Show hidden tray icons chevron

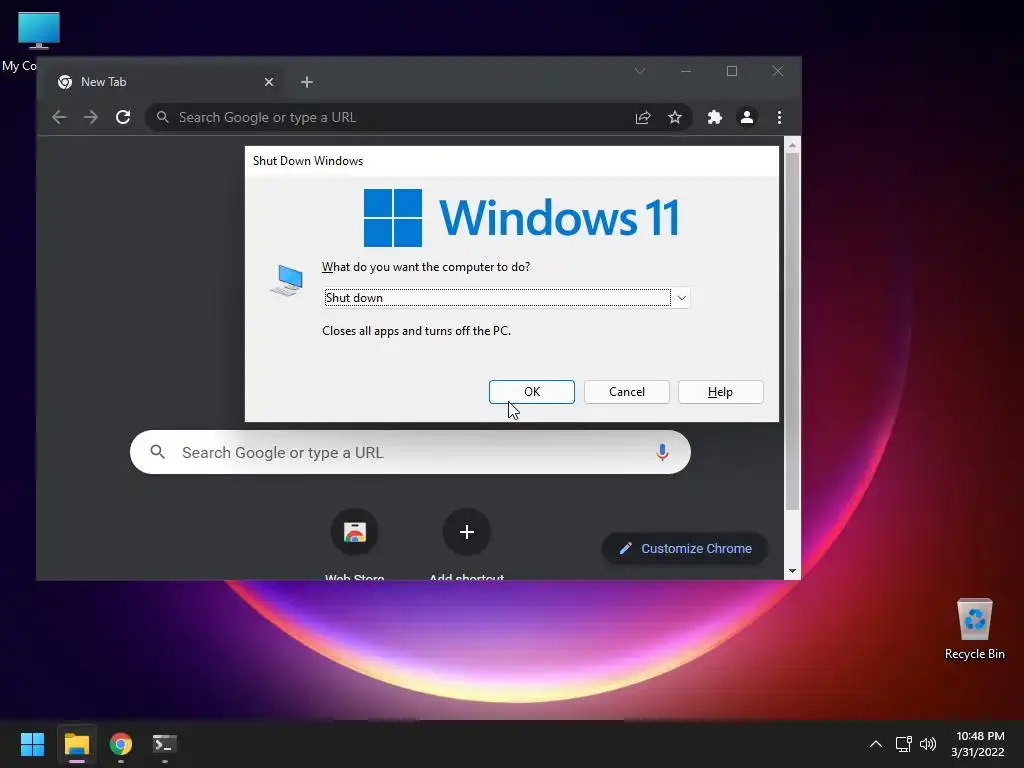(x=876, y=744)
